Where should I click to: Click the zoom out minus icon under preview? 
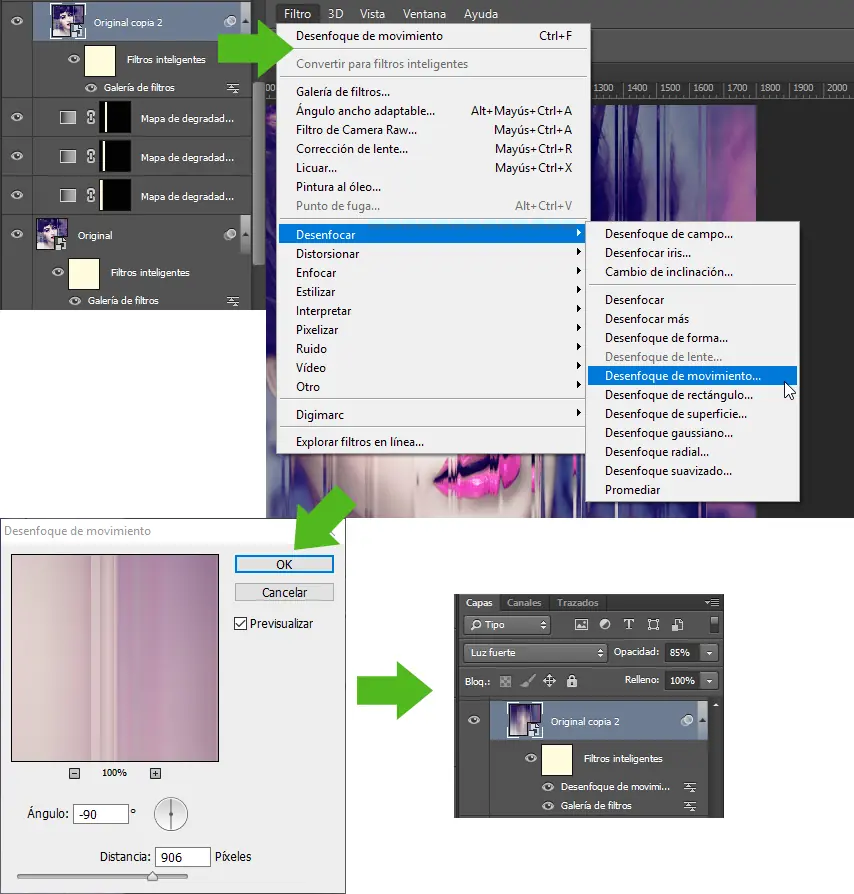click(73, 772)
